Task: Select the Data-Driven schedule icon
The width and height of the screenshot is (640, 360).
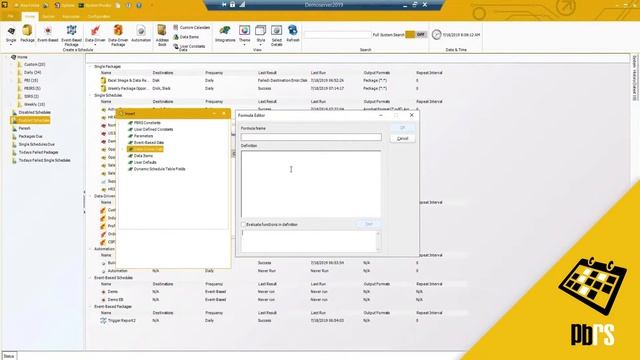Action: 95,33
